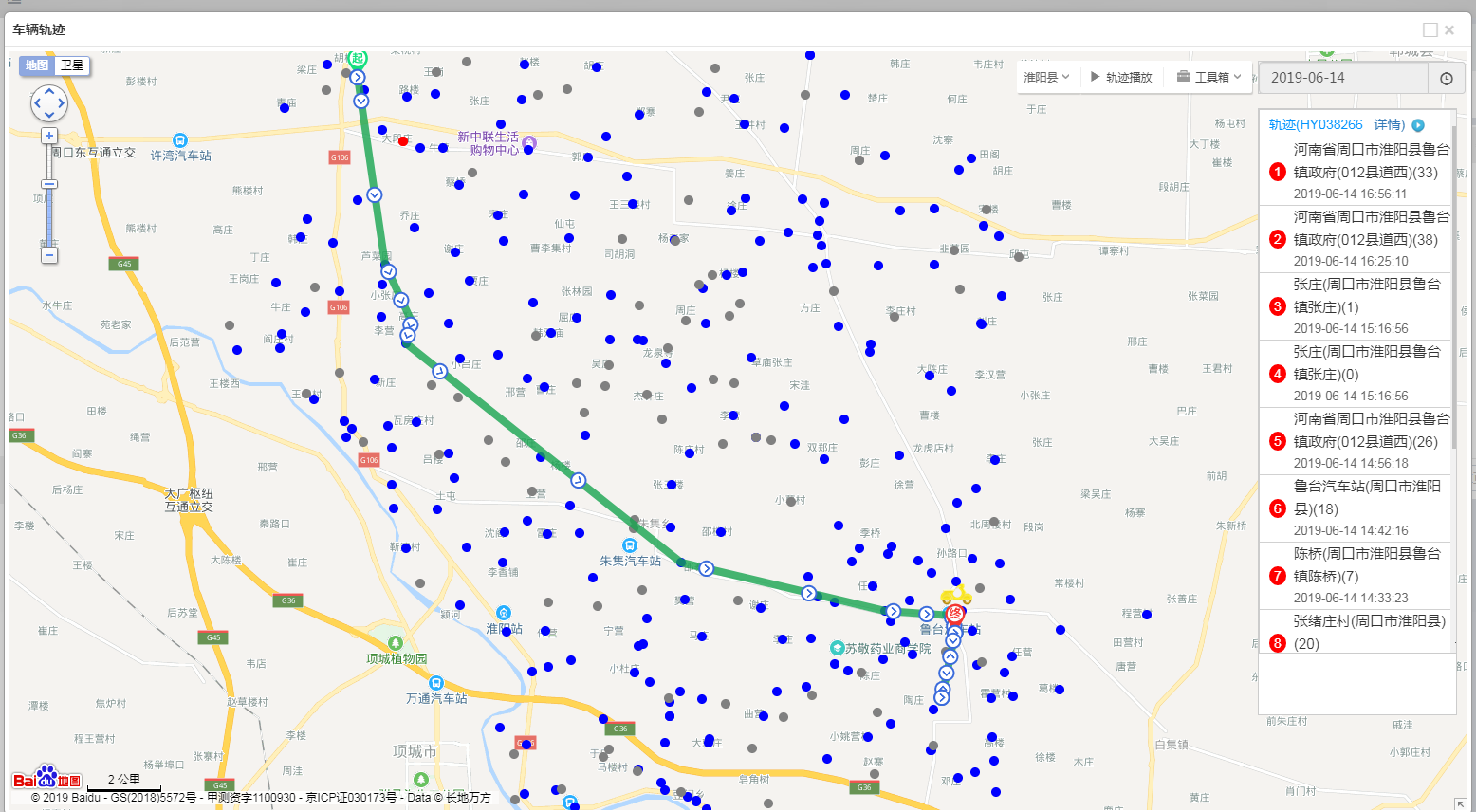Click blue play icon next to 详情
Image resolution: width=1476 pixels, height=812 pixels.
[1418, 125]
